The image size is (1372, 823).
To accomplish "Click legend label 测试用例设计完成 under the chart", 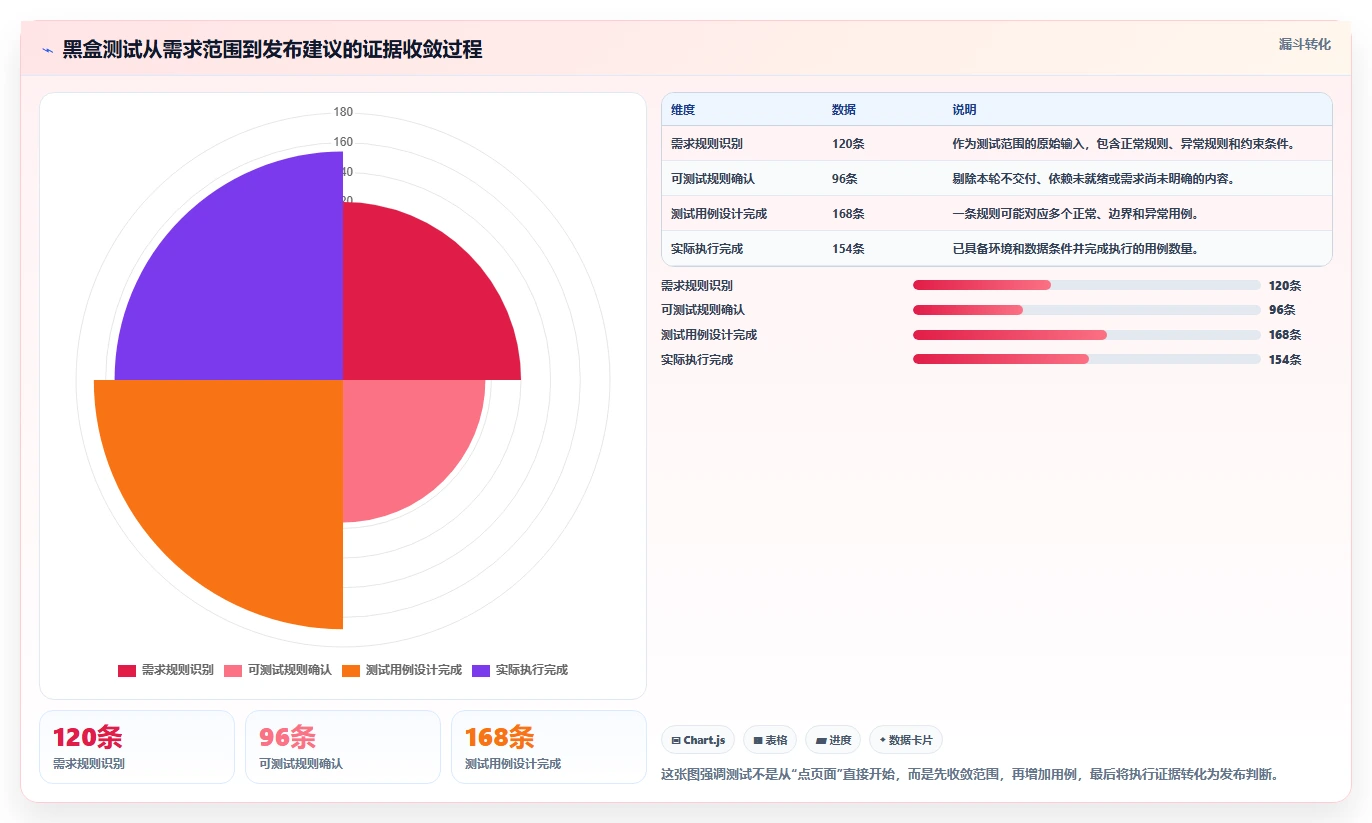I will tap(413, 670).
